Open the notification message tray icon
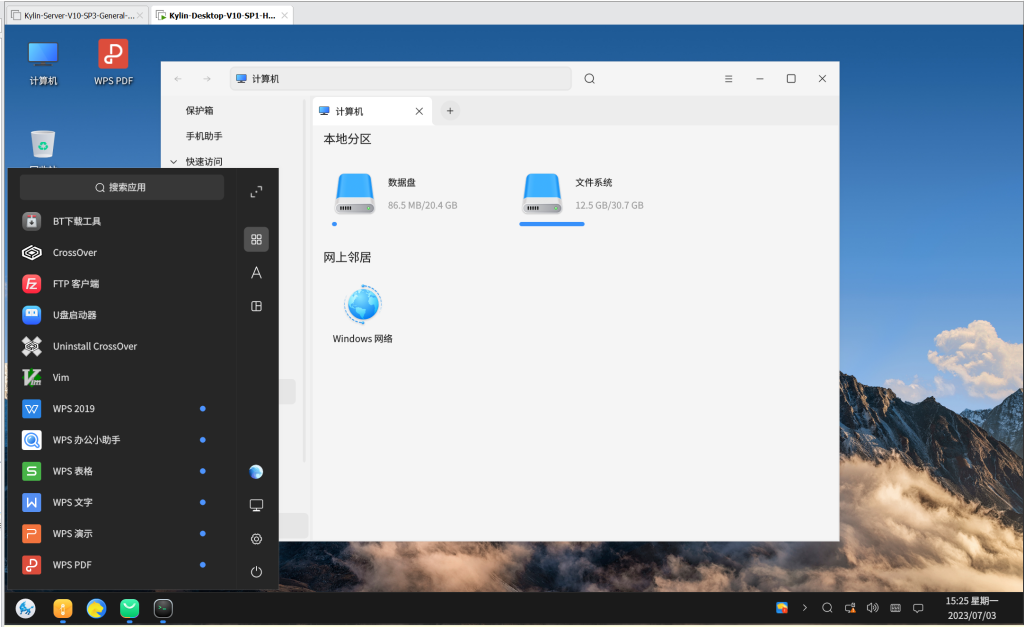The width and height of the screenshot is (1024, 627). (x=918, y=608)
